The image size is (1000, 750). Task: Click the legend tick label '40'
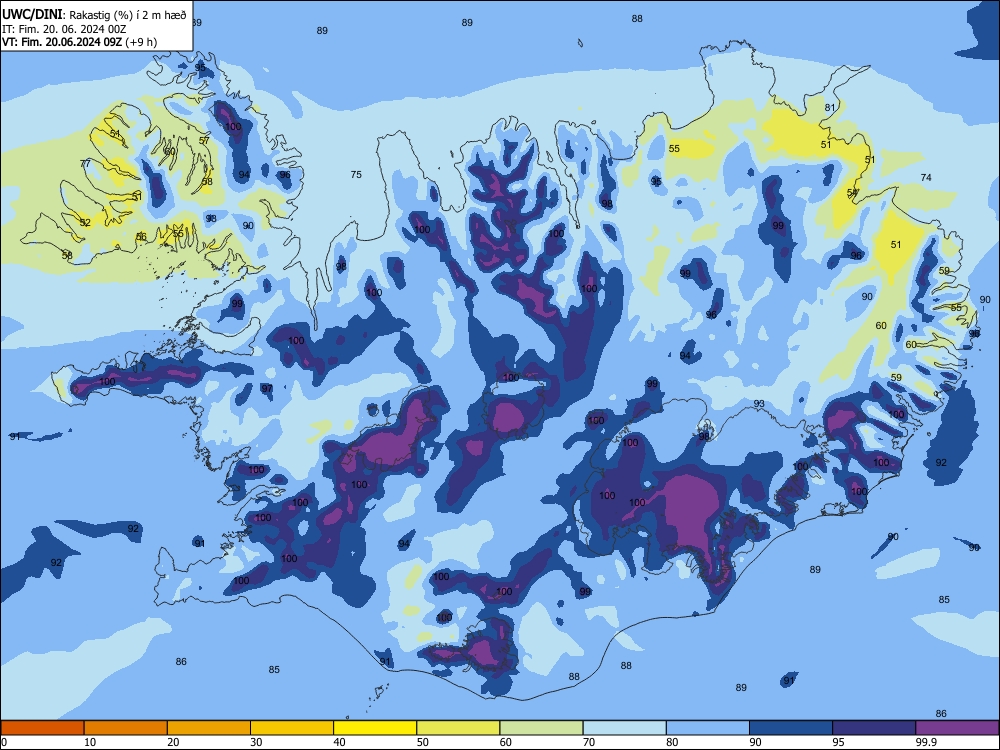pyautogui.click(x=339, y=742)
